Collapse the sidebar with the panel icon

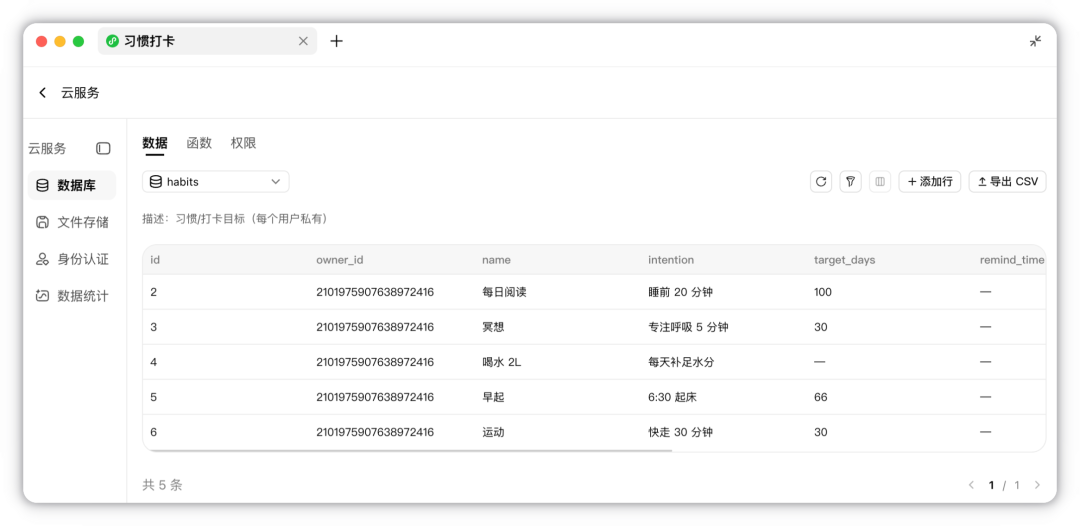[103, 148]
